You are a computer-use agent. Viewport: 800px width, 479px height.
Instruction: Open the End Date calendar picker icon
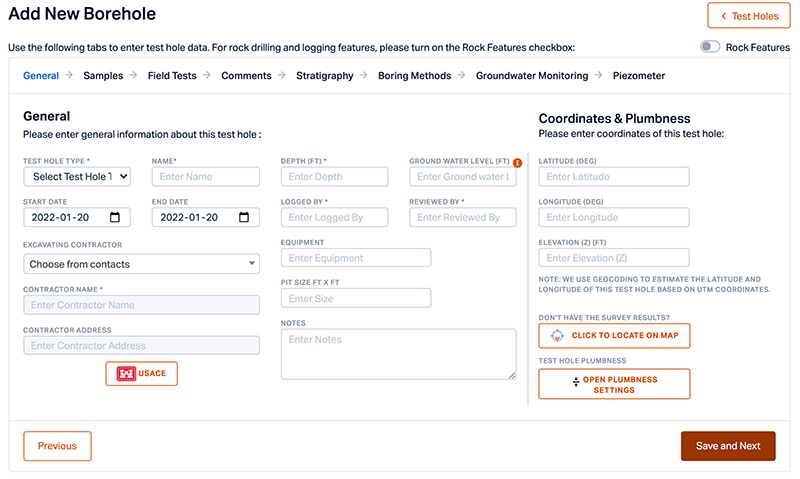coord(244,217)
